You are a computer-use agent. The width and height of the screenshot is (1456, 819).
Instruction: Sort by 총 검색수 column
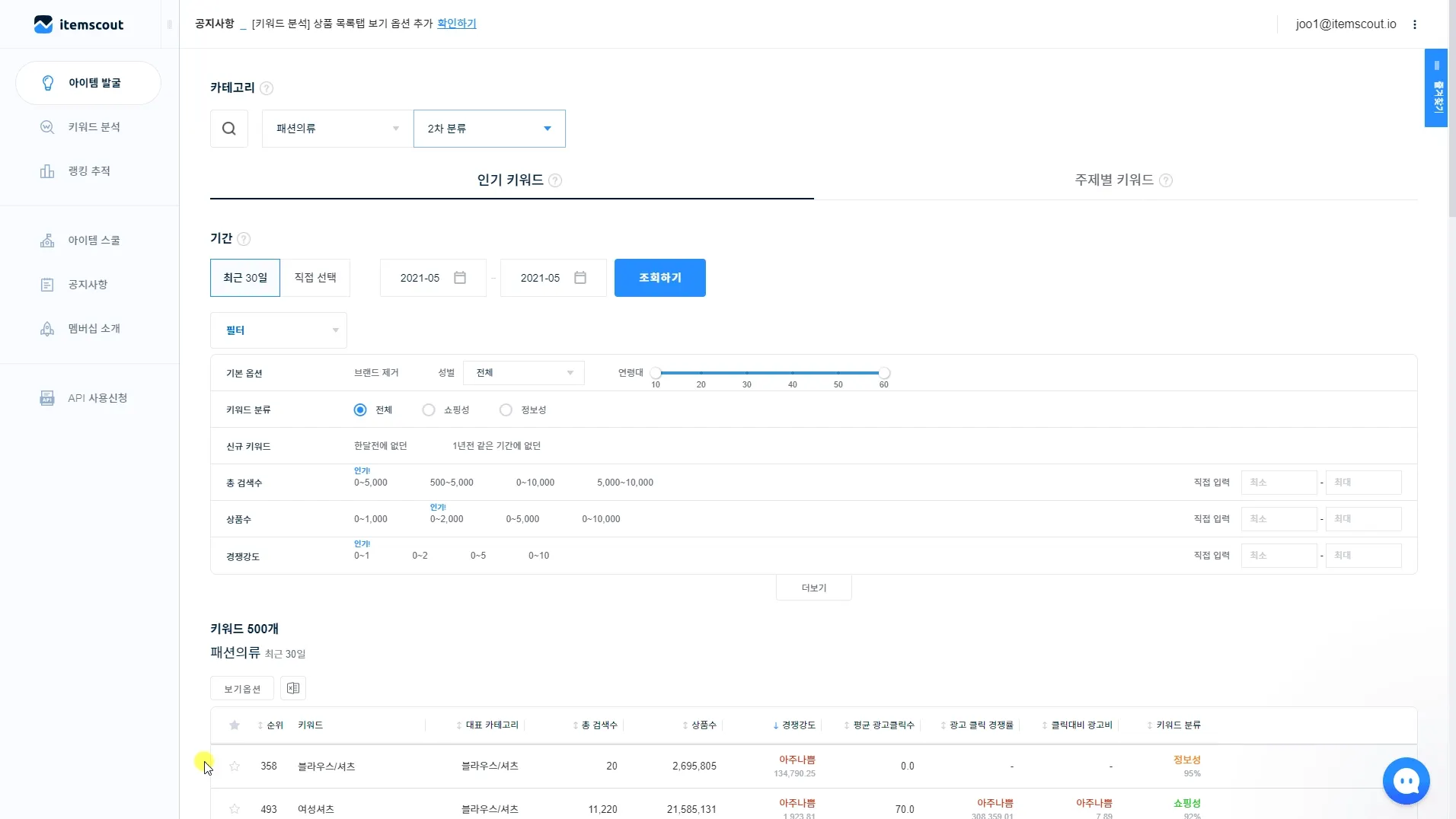coord(595,725)
